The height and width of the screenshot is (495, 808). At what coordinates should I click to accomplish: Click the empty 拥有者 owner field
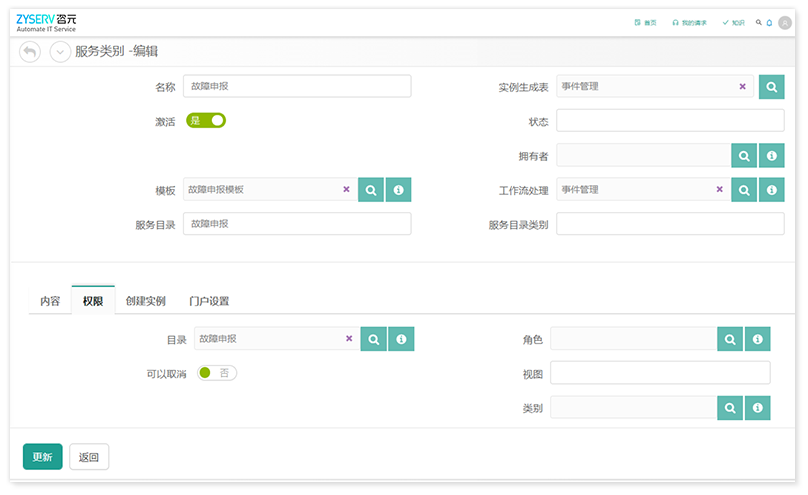644,156
